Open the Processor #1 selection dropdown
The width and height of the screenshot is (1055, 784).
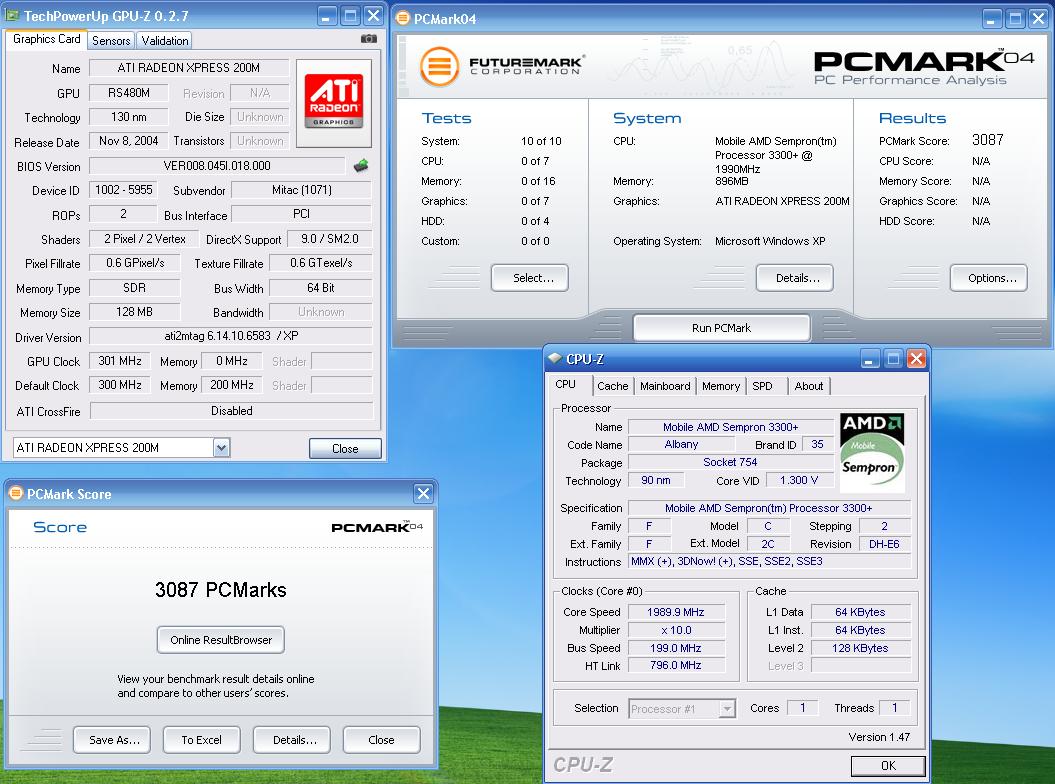727,709
